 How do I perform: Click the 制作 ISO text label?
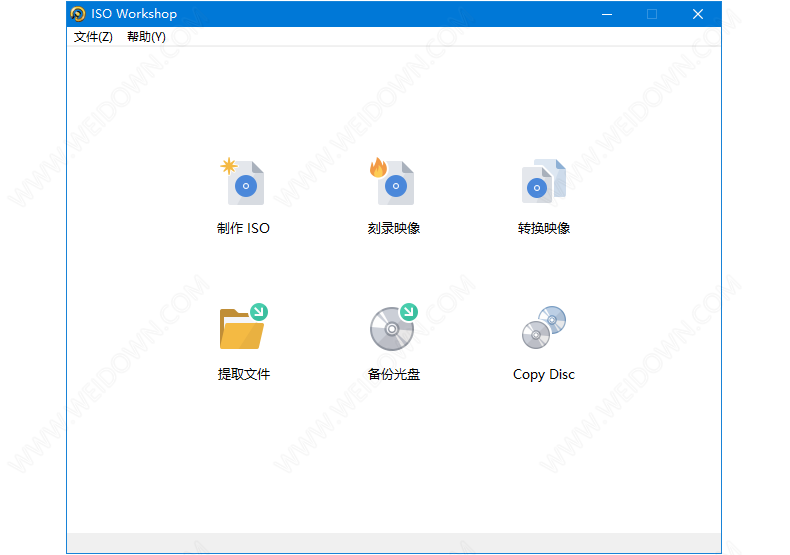click(243, 228)
